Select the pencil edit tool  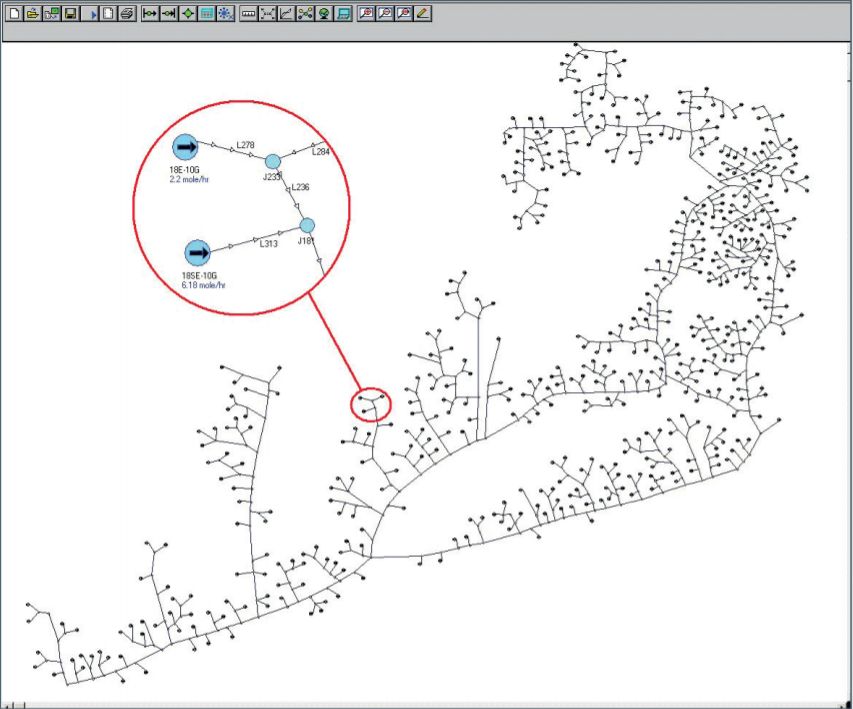[423, 14]
